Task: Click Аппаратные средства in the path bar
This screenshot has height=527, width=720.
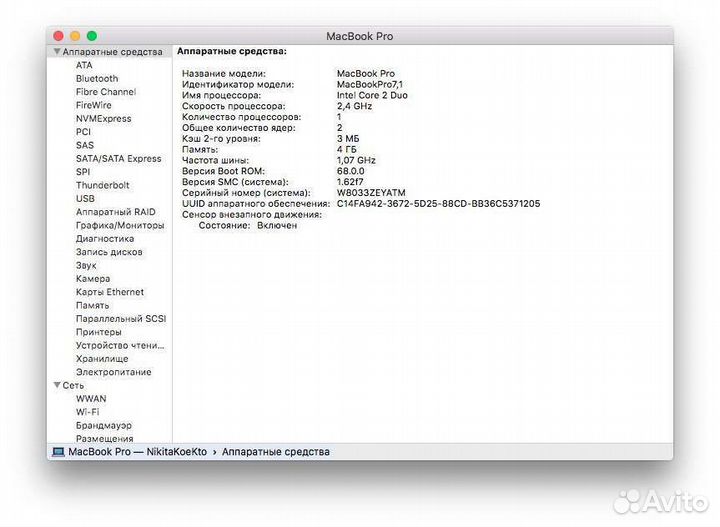Action: coord(276,452)
